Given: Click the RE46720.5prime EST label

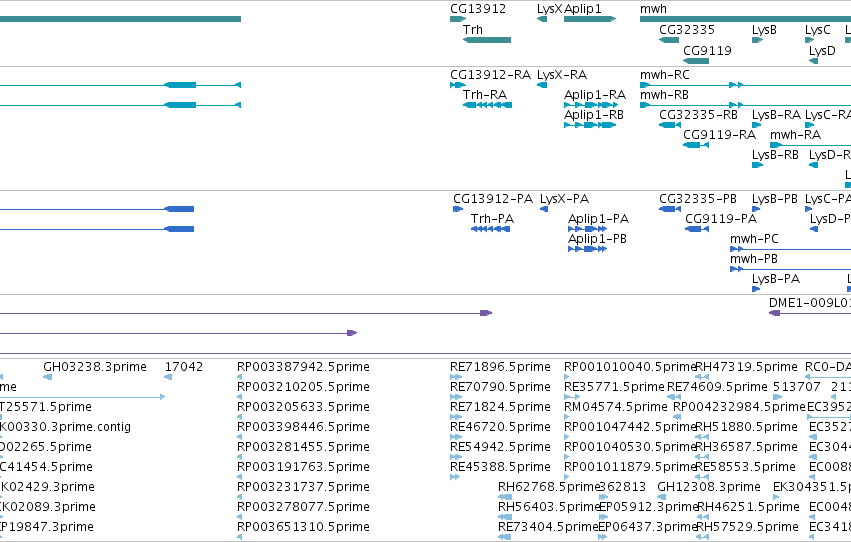Looking at the screenshot, I should (500, 428).
